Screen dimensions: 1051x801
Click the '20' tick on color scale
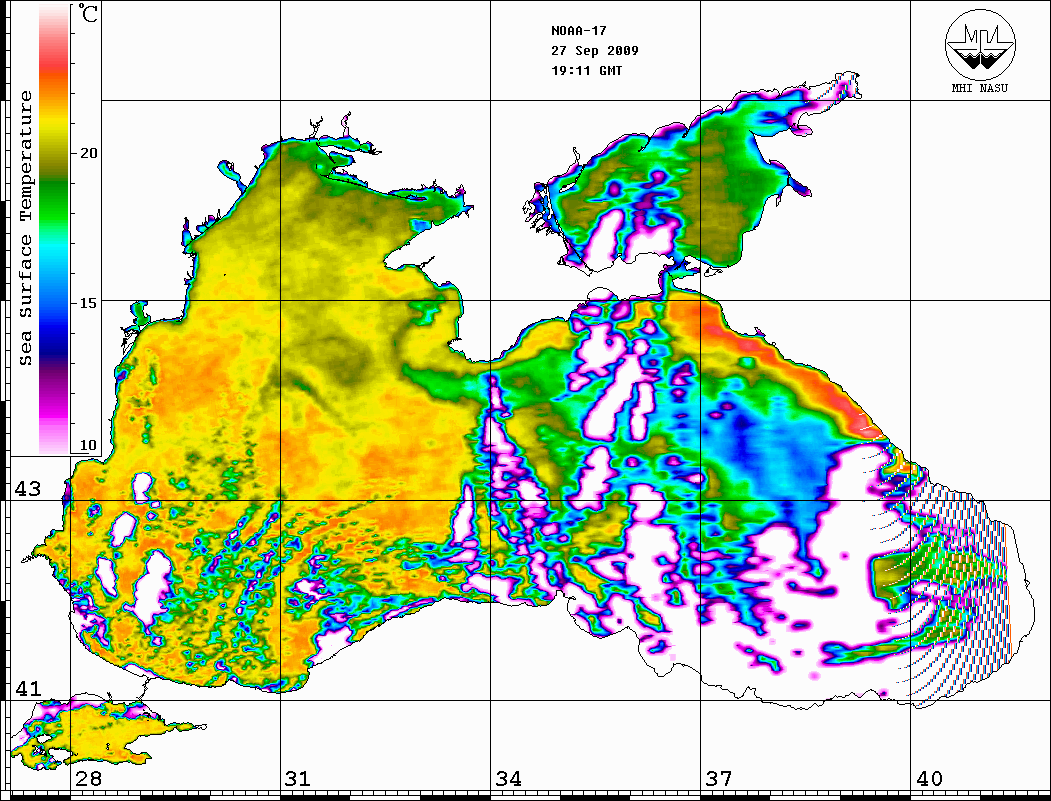click(88, 153)
